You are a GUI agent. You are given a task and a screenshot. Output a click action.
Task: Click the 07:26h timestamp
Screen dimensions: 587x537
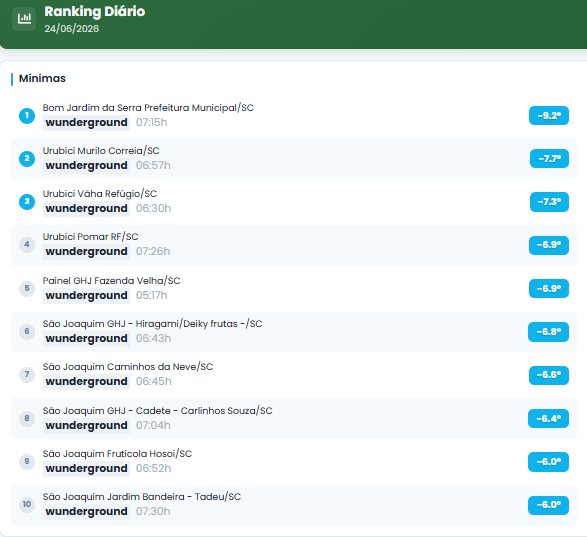[153, 252]
